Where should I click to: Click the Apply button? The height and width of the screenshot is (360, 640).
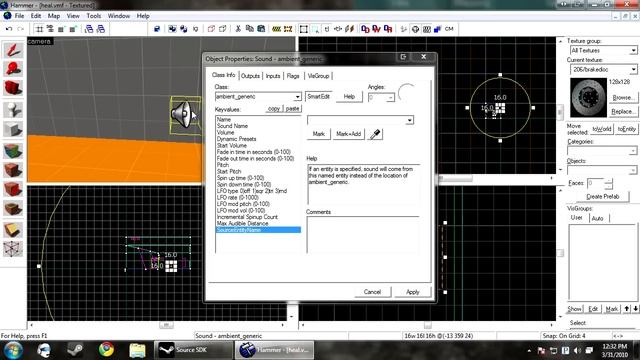(413, 292)
